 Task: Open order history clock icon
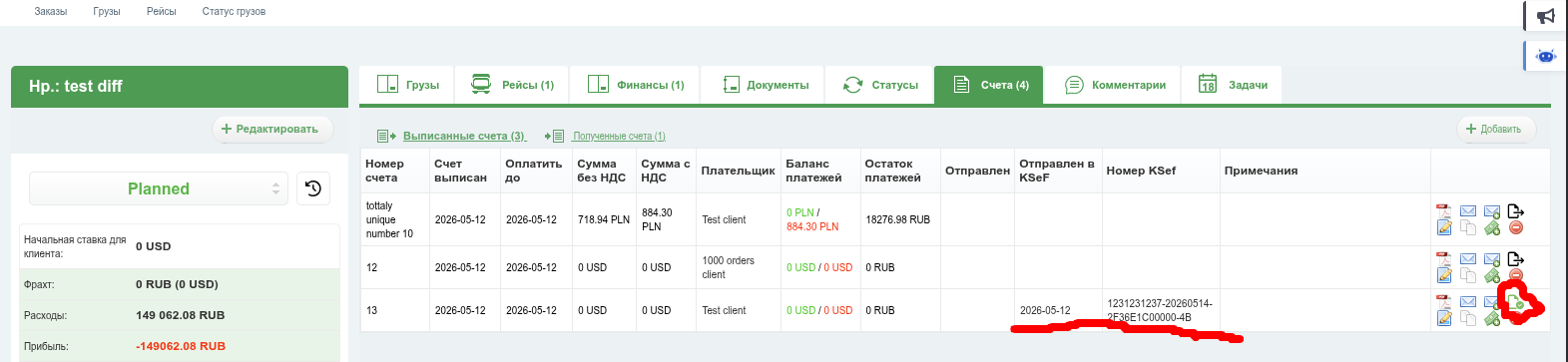tap(313, 188)
